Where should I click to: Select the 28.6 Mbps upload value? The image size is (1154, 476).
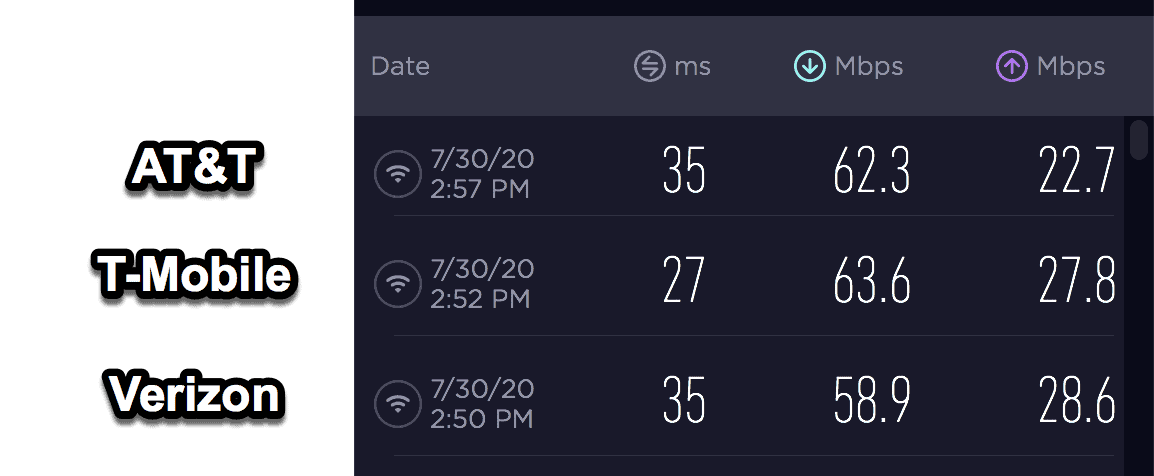(x=1077, y=400)
